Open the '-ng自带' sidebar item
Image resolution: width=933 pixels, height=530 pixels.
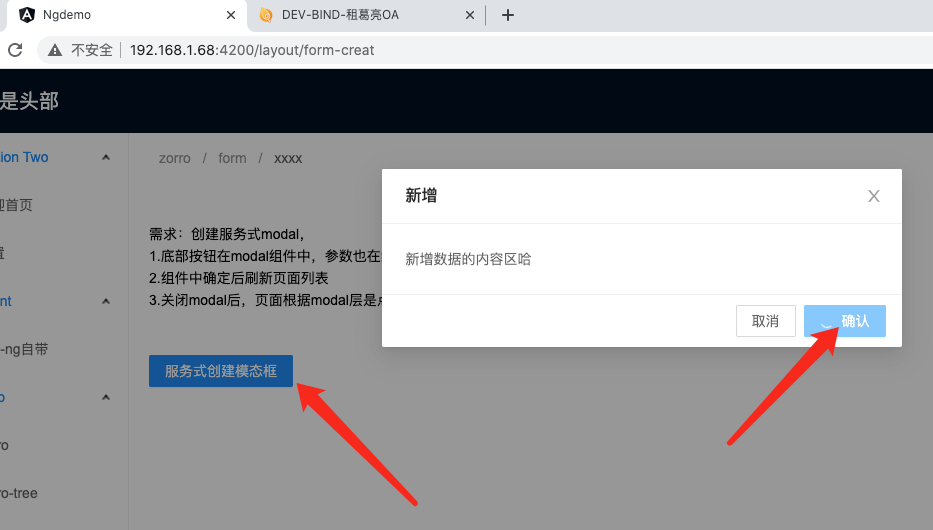pyautogui.click(x=24, y=349)
